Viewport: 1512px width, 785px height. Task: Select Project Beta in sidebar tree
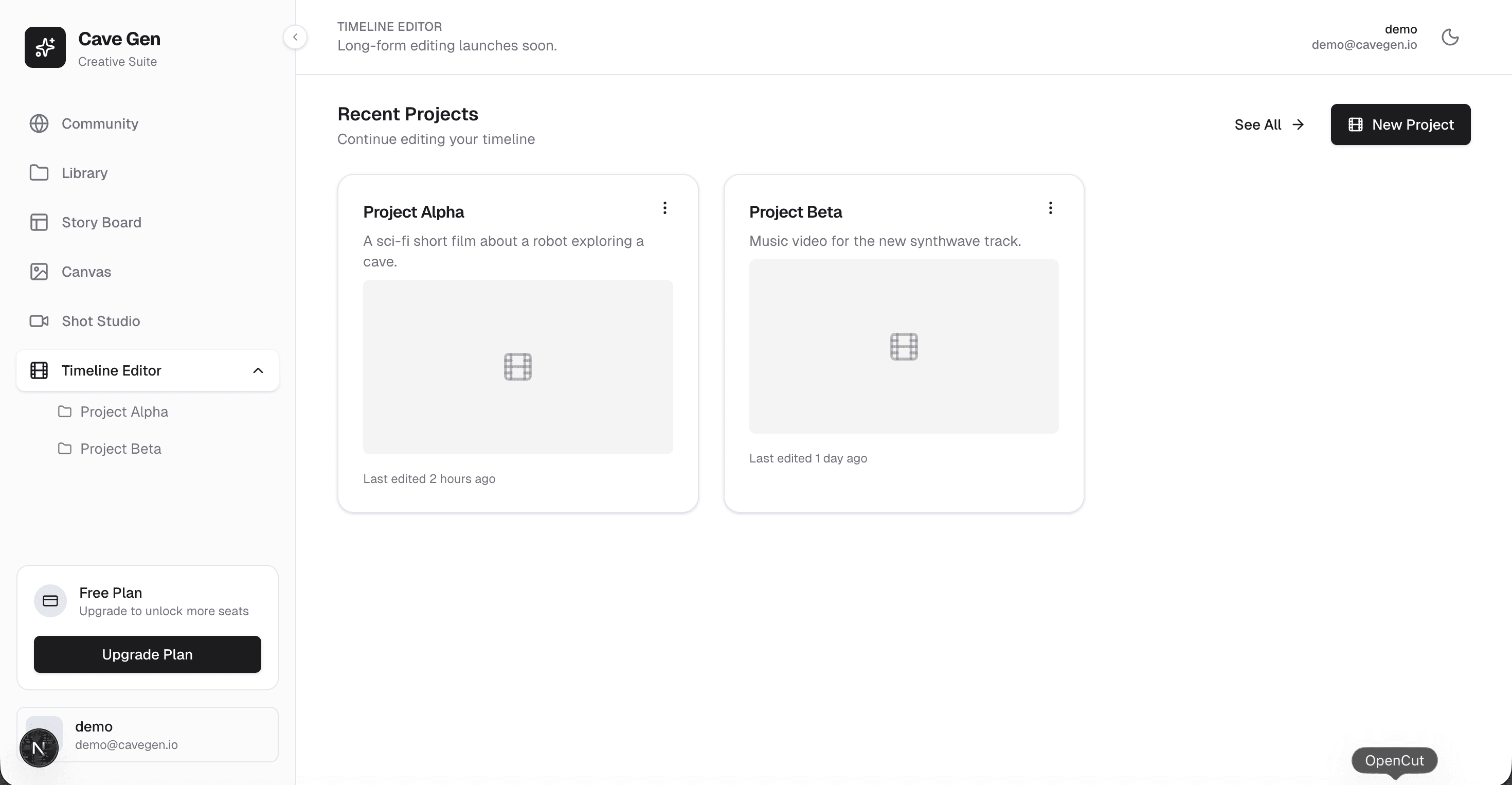120,449
